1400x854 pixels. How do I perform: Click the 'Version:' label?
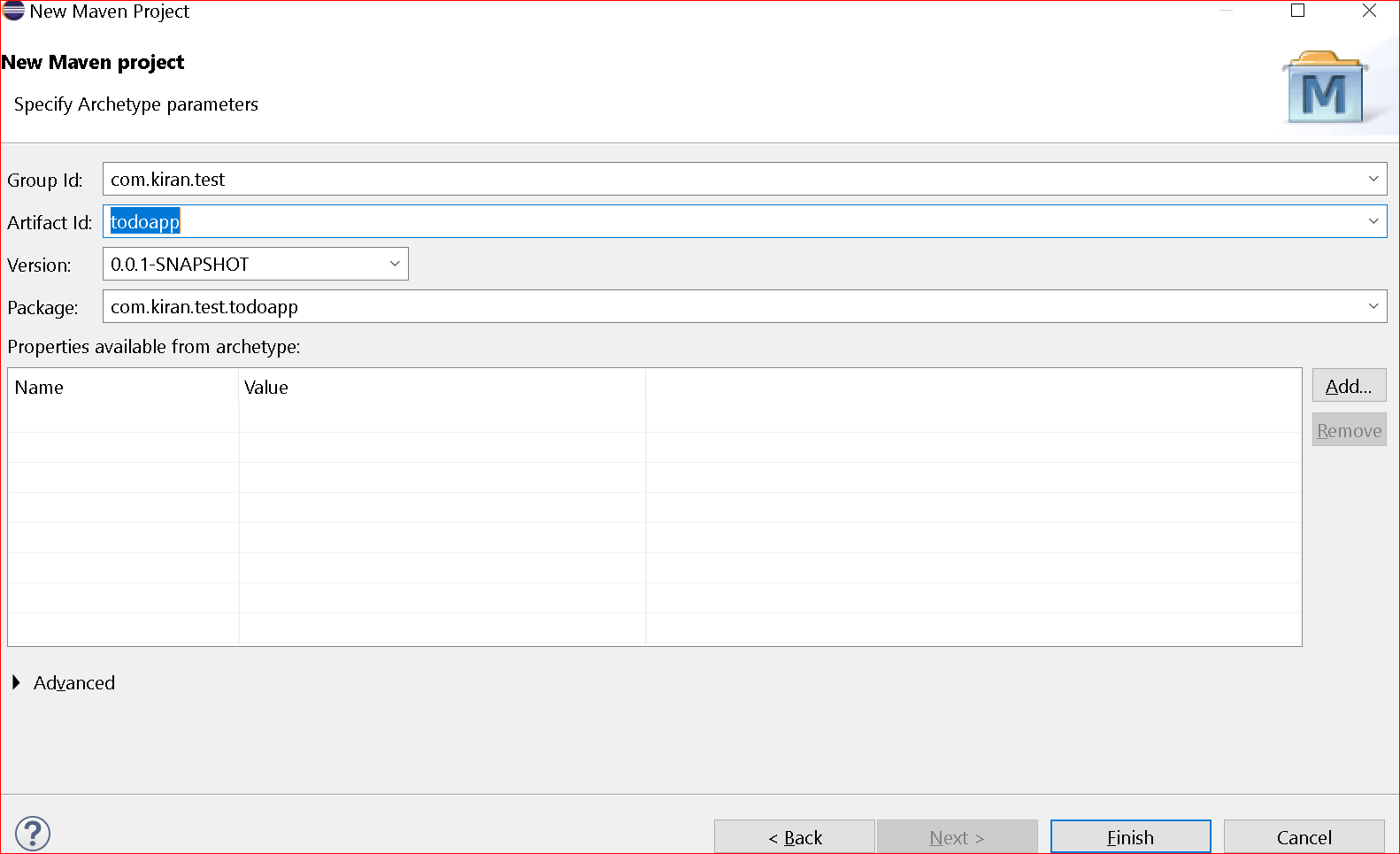[39, 265]
